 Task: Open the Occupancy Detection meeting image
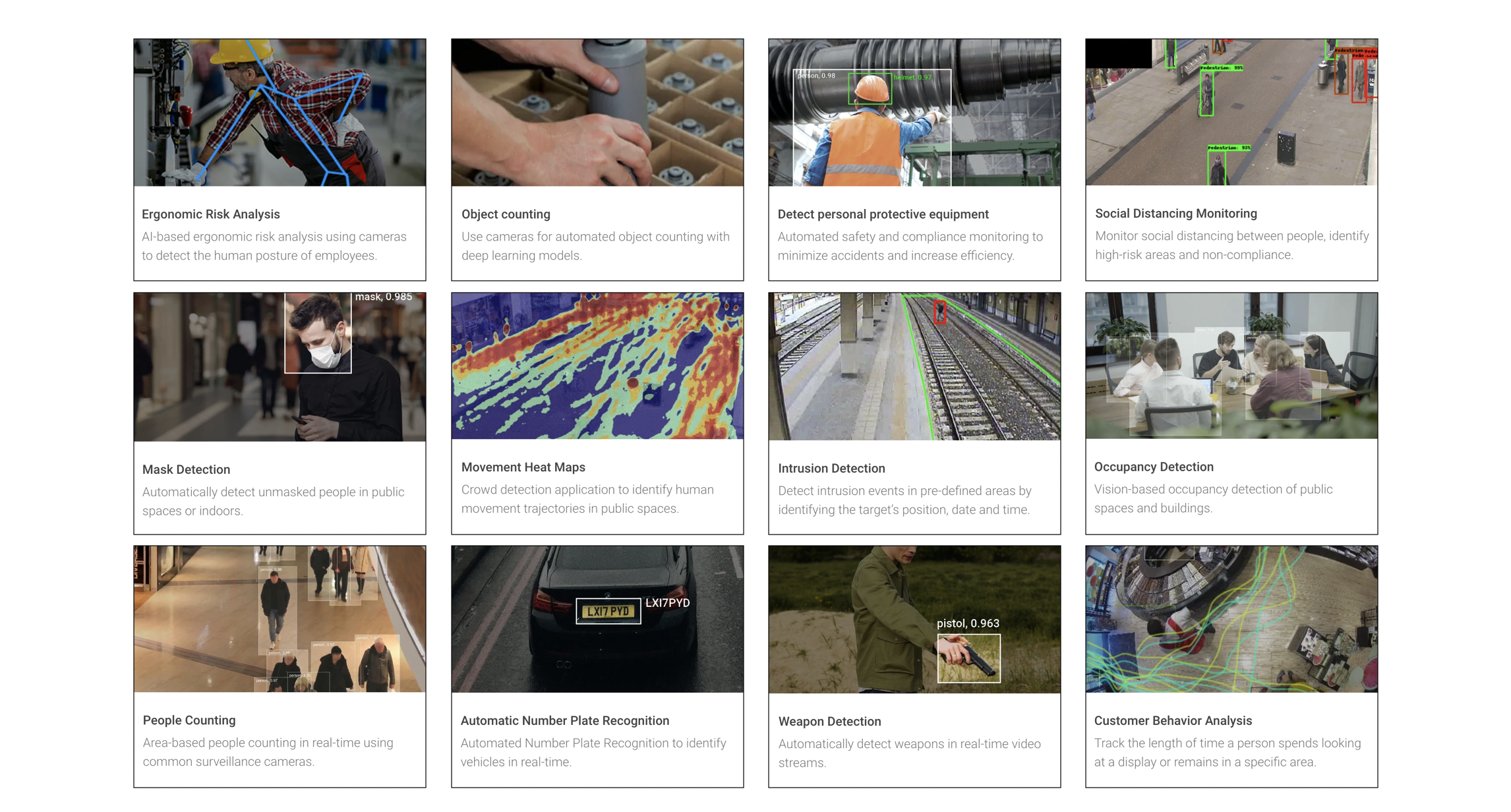pyautogui.click(x=1231, y=366)
